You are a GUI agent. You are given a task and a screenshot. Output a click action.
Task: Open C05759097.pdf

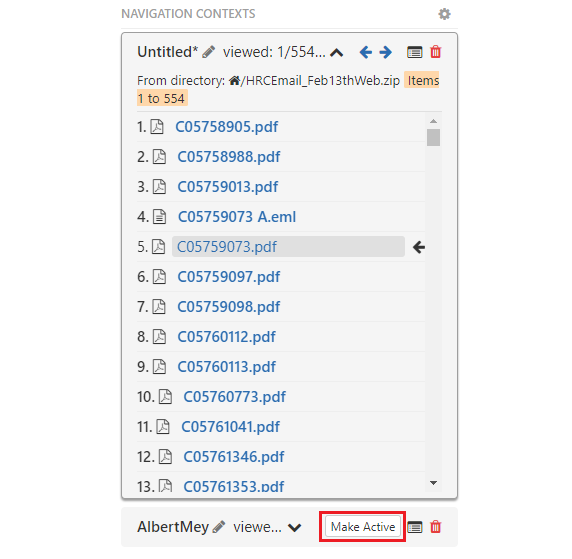click(229, 277)
